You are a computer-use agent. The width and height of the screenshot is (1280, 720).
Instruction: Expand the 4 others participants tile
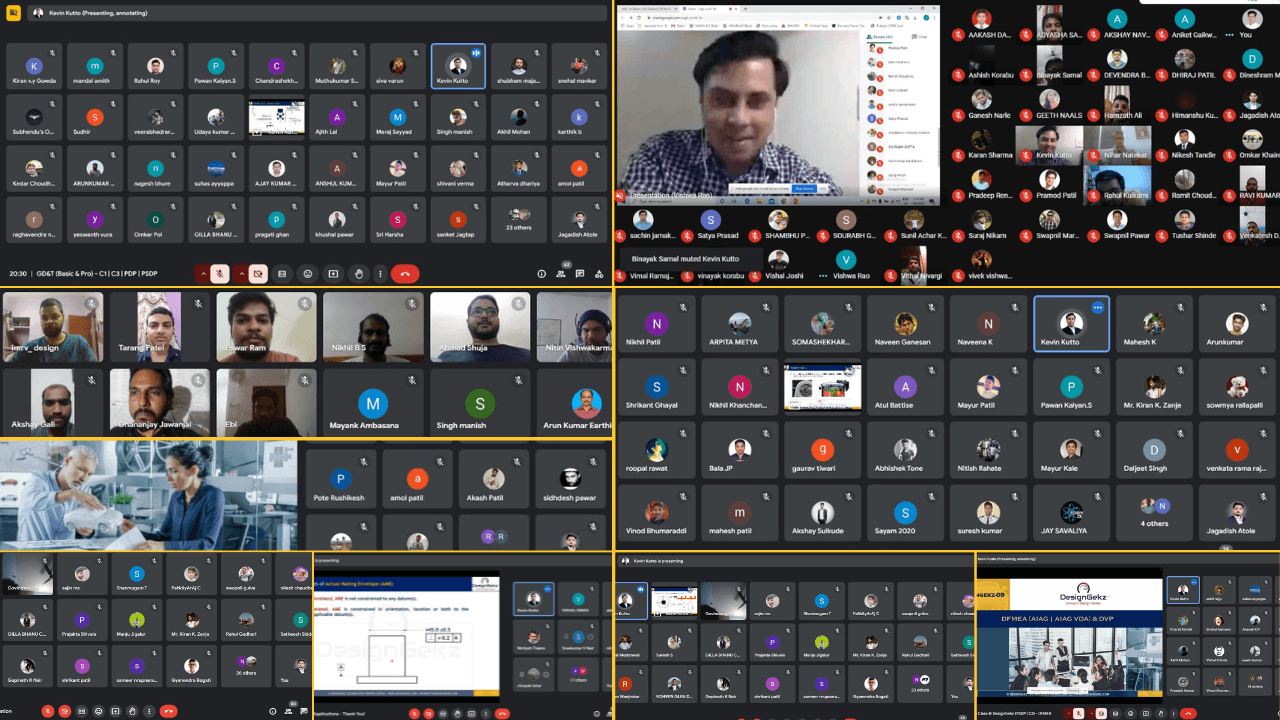point(1155,511)
